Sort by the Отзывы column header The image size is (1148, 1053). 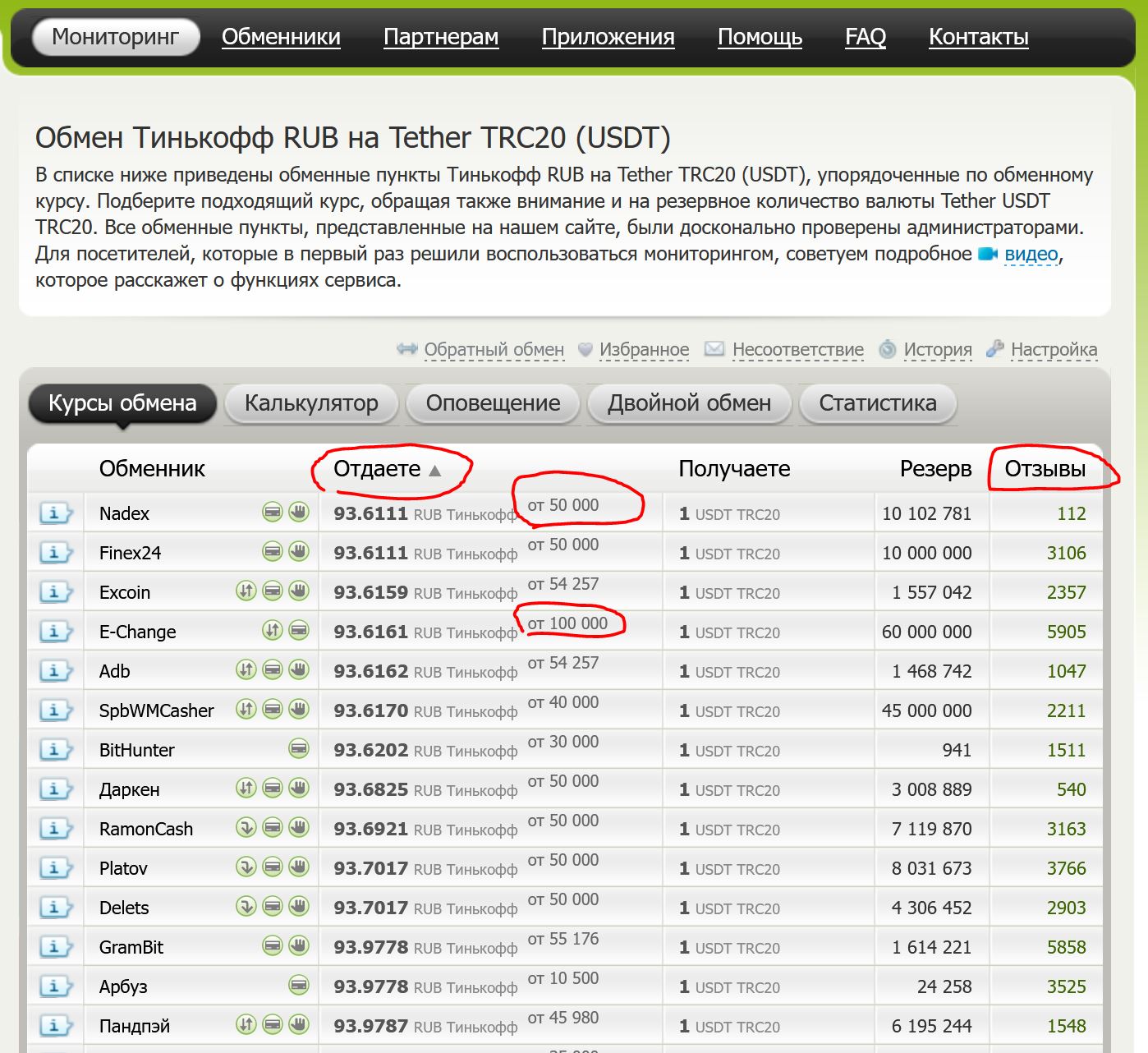1045,469
